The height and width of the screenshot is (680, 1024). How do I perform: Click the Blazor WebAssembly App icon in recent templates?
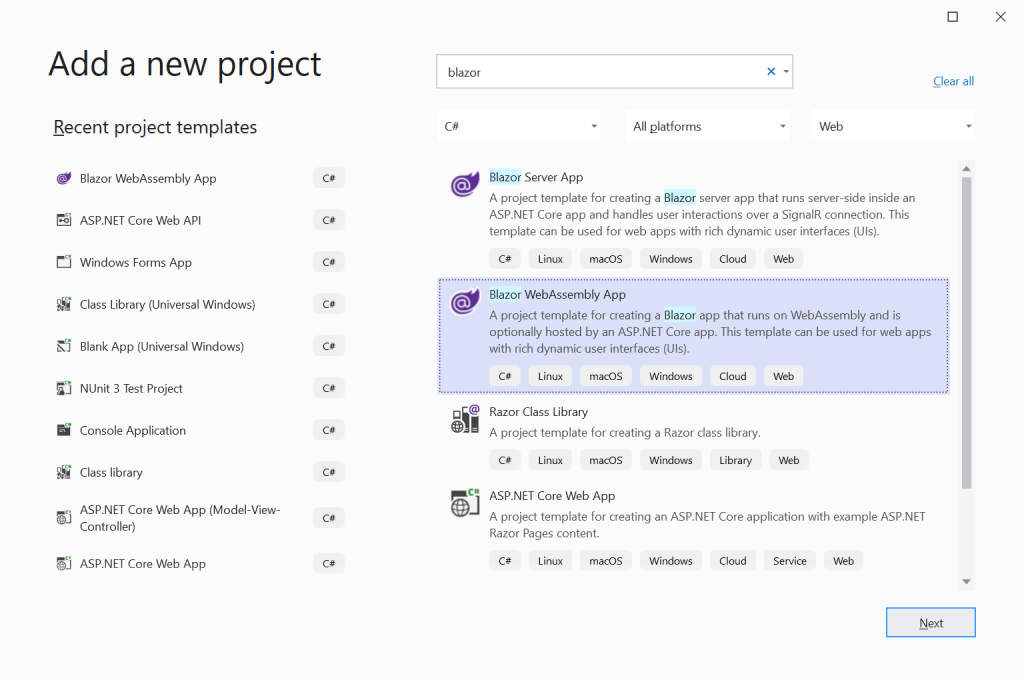coord(64,178)
